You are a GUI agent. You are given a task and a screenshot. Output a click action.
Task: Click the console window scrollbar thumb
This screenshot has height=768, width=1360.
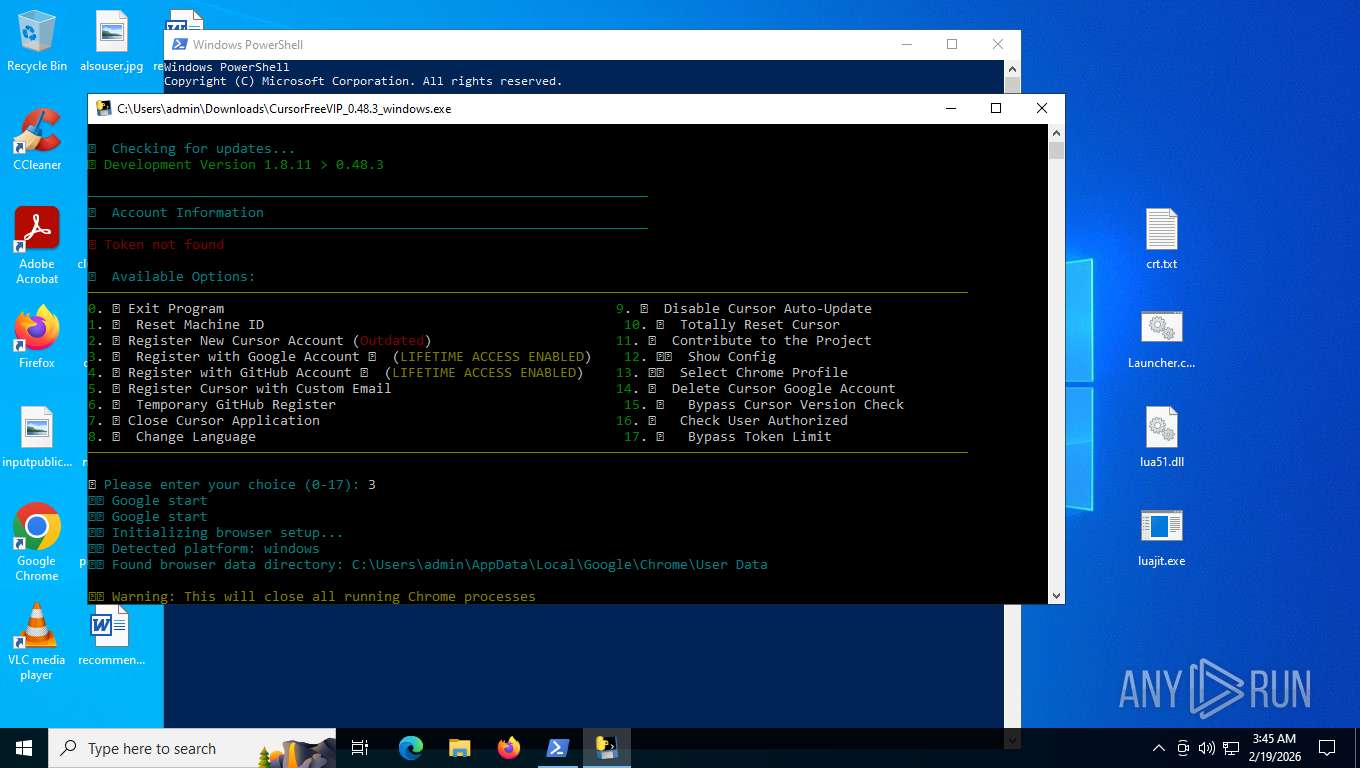tap(1056, 151)
